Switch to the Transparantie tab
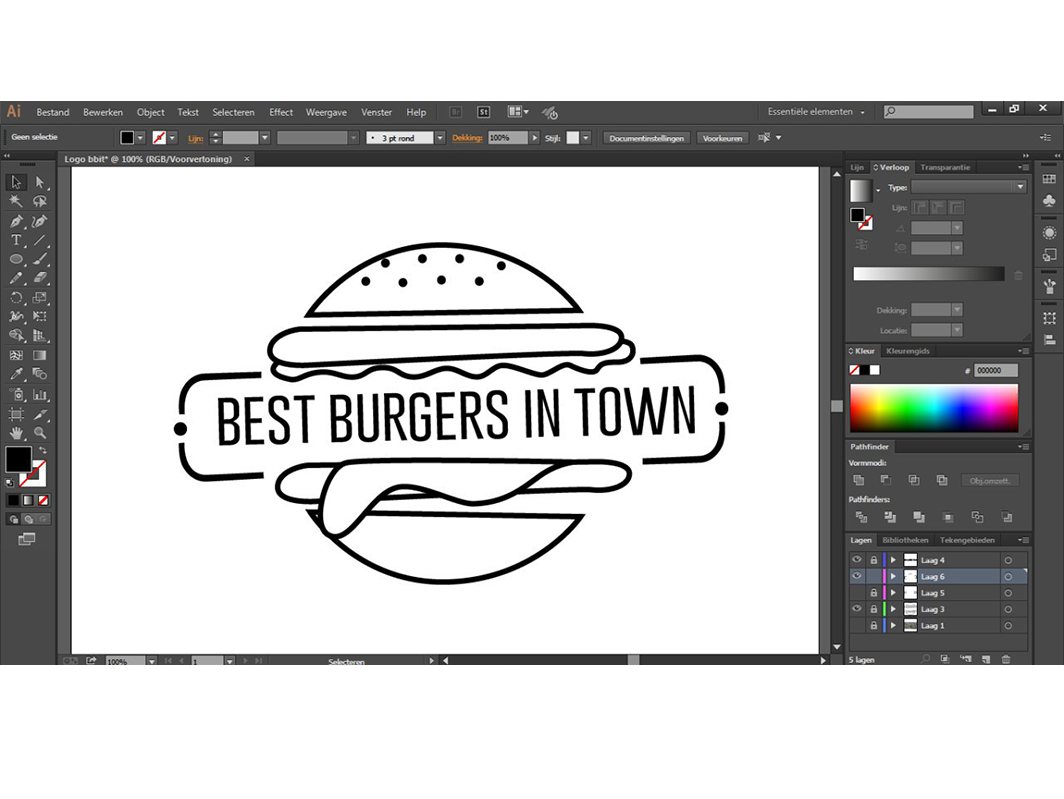This screenshot has height=799, width=1064. (x=945, y=167)
